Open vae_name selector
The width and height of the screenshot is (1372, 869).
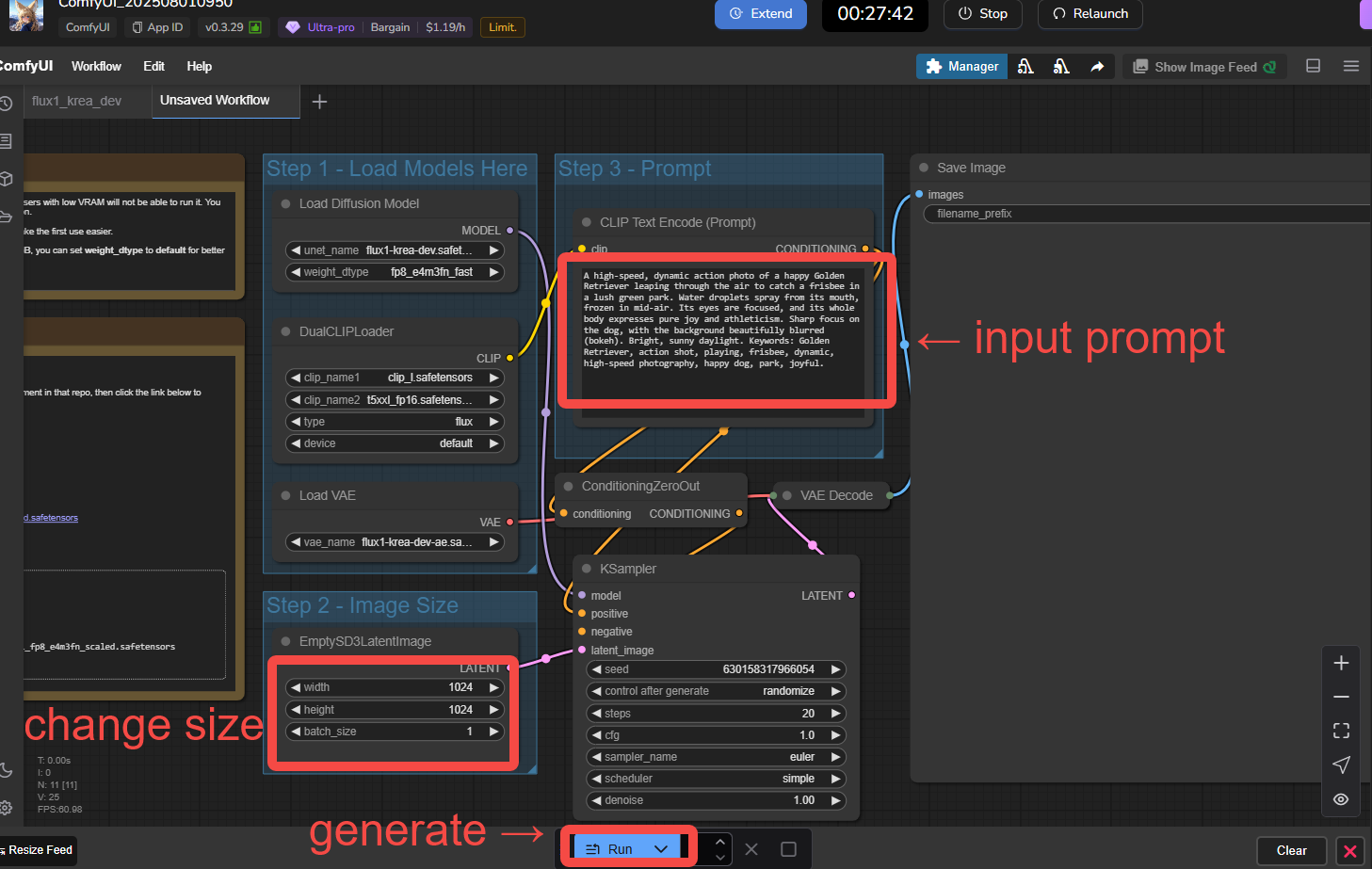(x=395, y=542)
